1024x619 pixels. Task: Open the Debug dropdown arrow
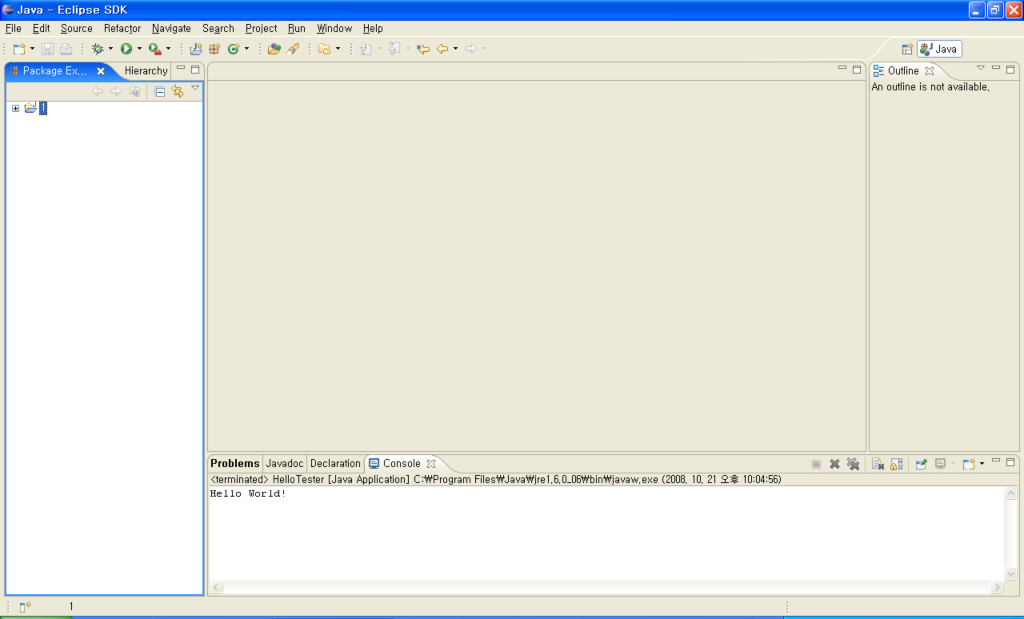click(x=110, y=49)
